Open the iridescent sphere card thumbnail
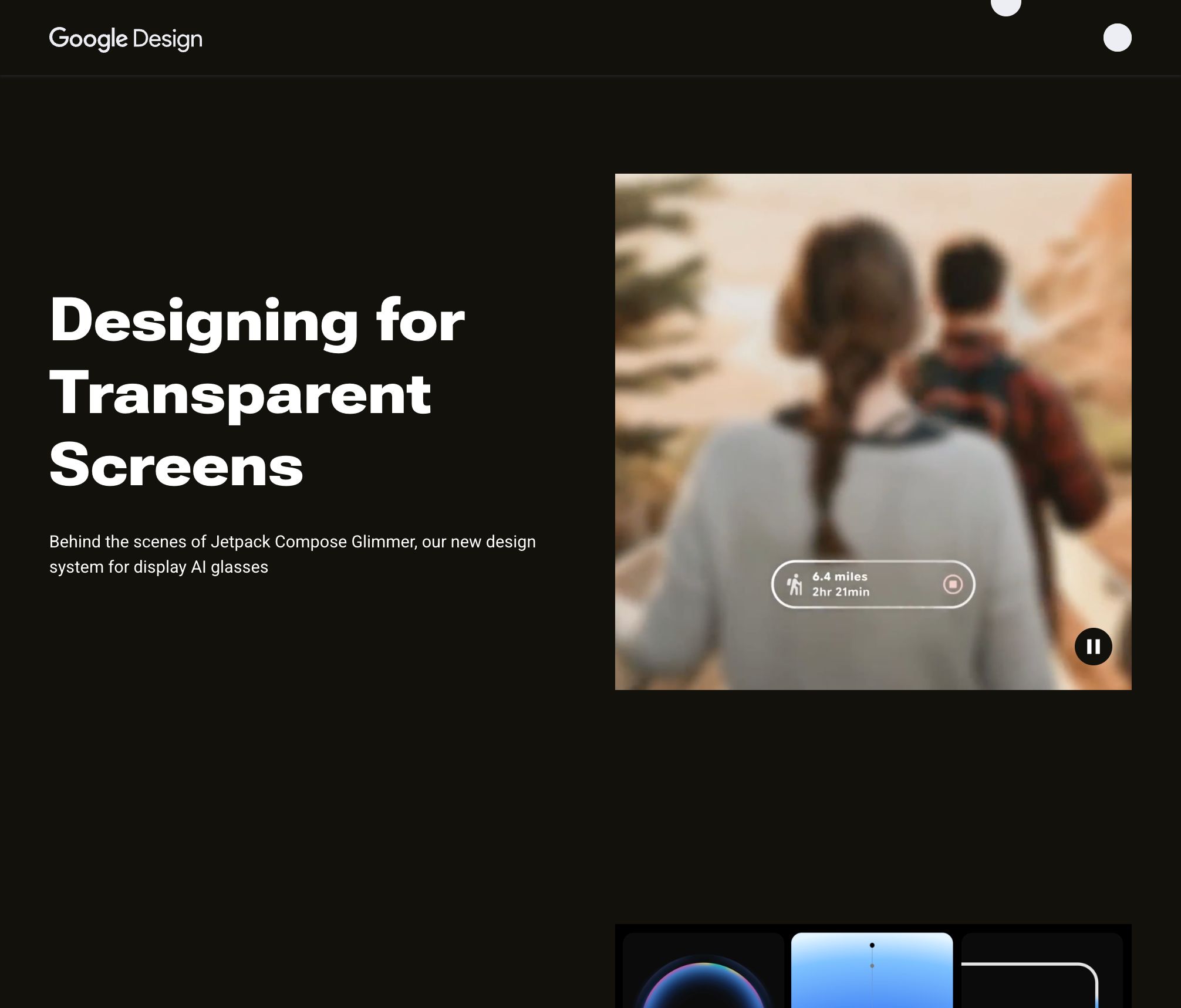The width and height of the screenshot is (1181, 1008). [x=703, y=970]
